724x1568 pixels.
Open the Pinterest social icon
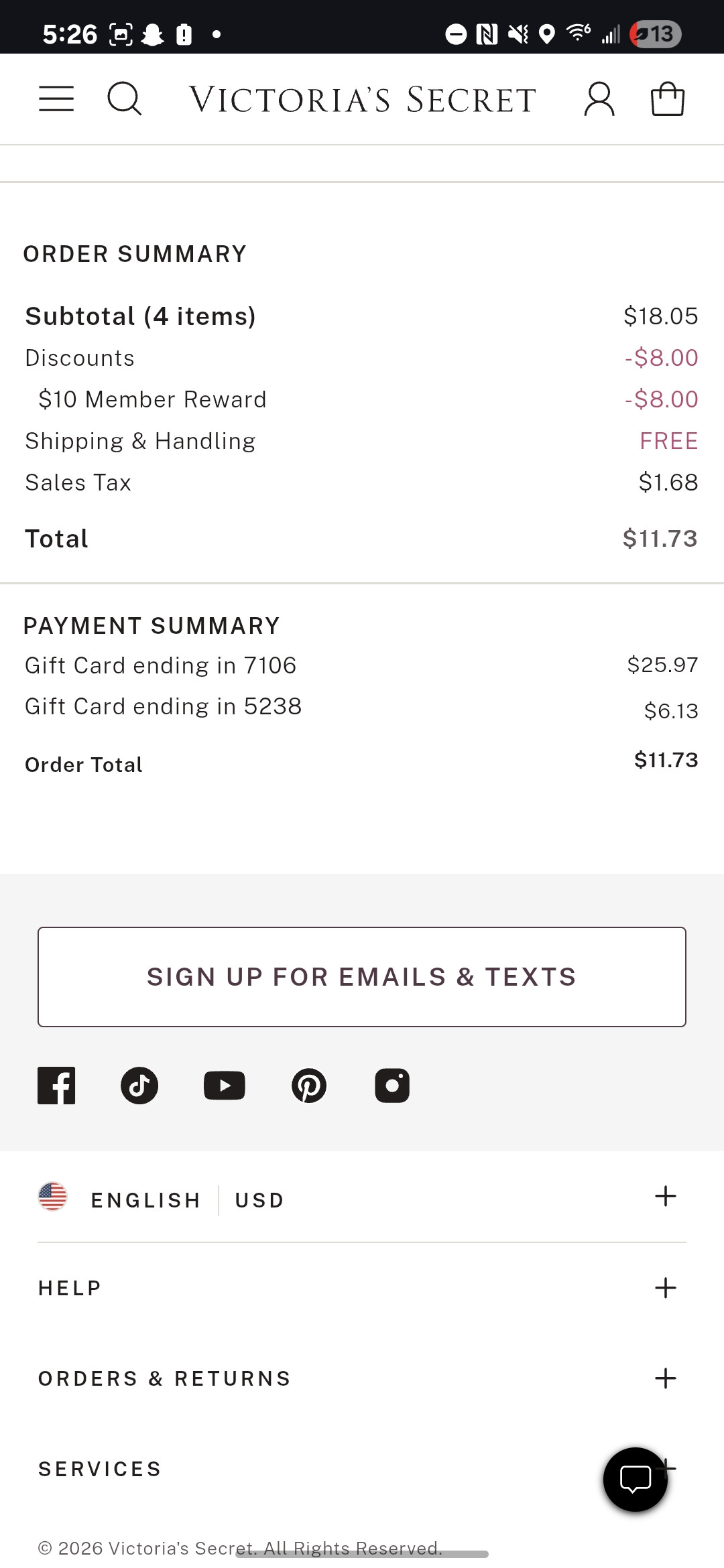pyautogui.click(x=309, y=1086)
